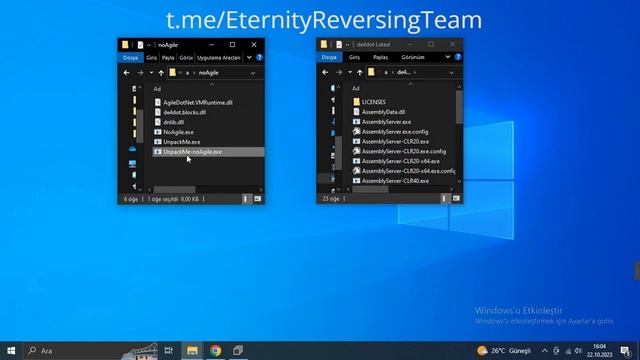Open the Dosya tab in noAgile window
Viewport: 640px width, 360px height.
click(130, 58)
